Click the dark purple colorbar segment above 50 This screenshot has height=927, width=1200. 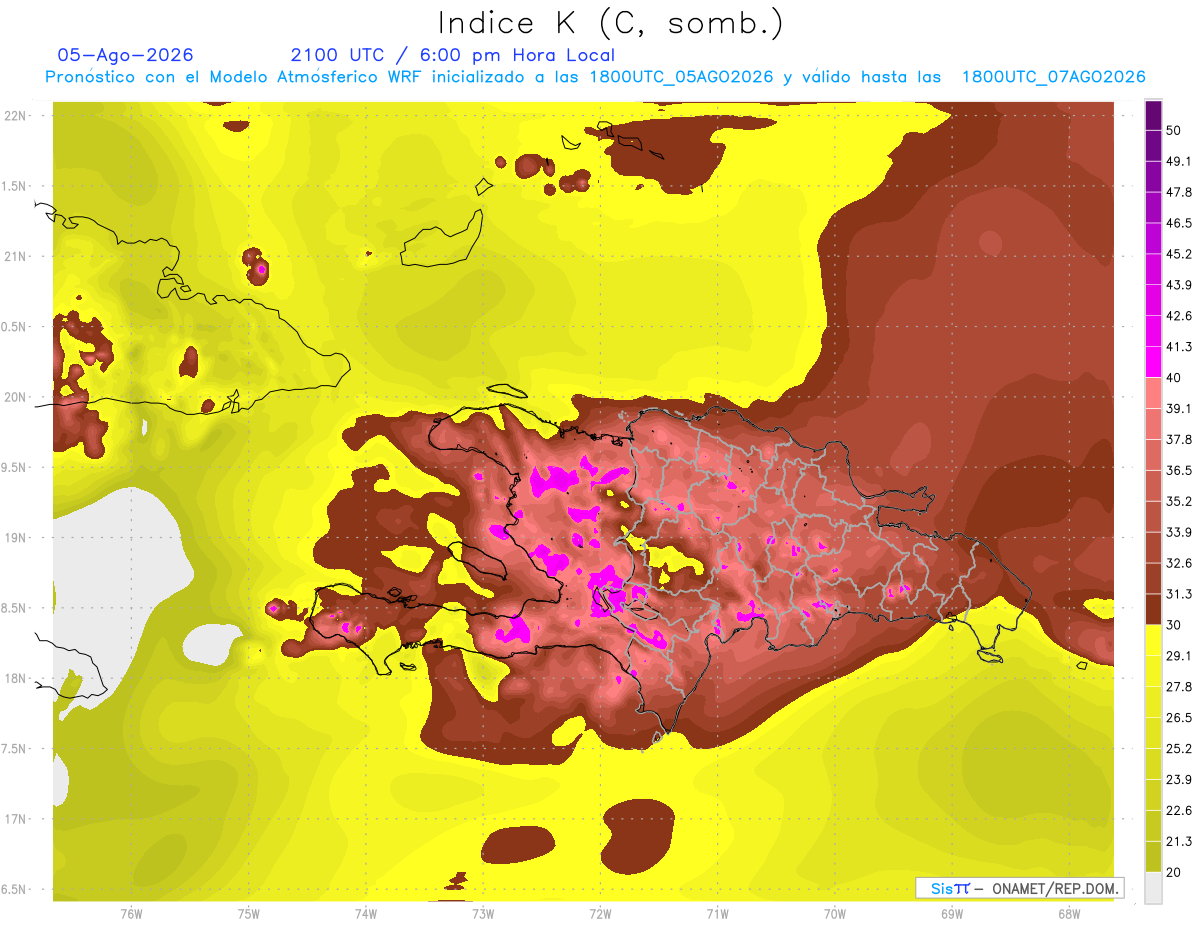click(1153, 116)
